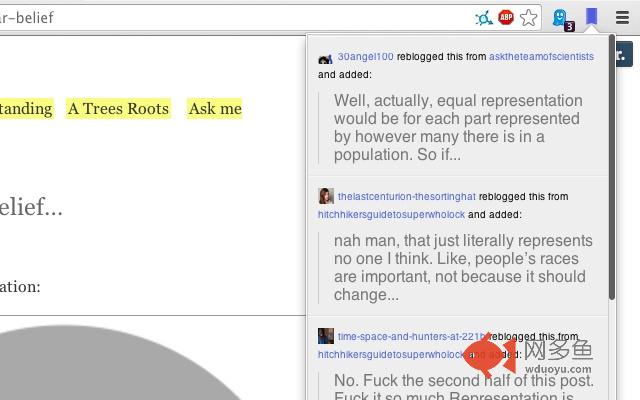Open the Ghostery extension icon
This screenshot has width=640, height=400.
point(562,20)
